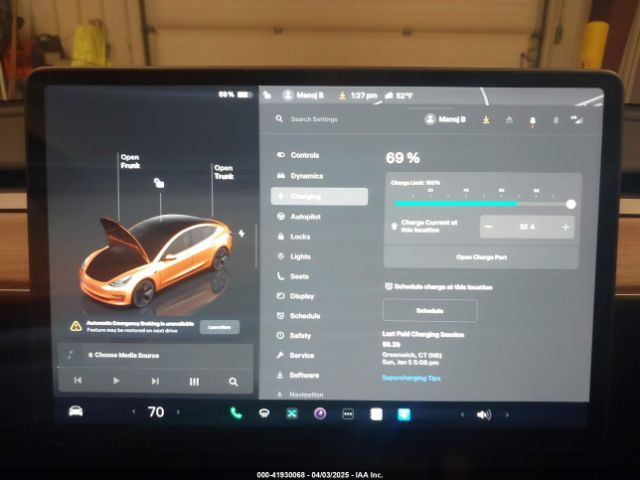Tap the speaker volume icon

point(484,415)
